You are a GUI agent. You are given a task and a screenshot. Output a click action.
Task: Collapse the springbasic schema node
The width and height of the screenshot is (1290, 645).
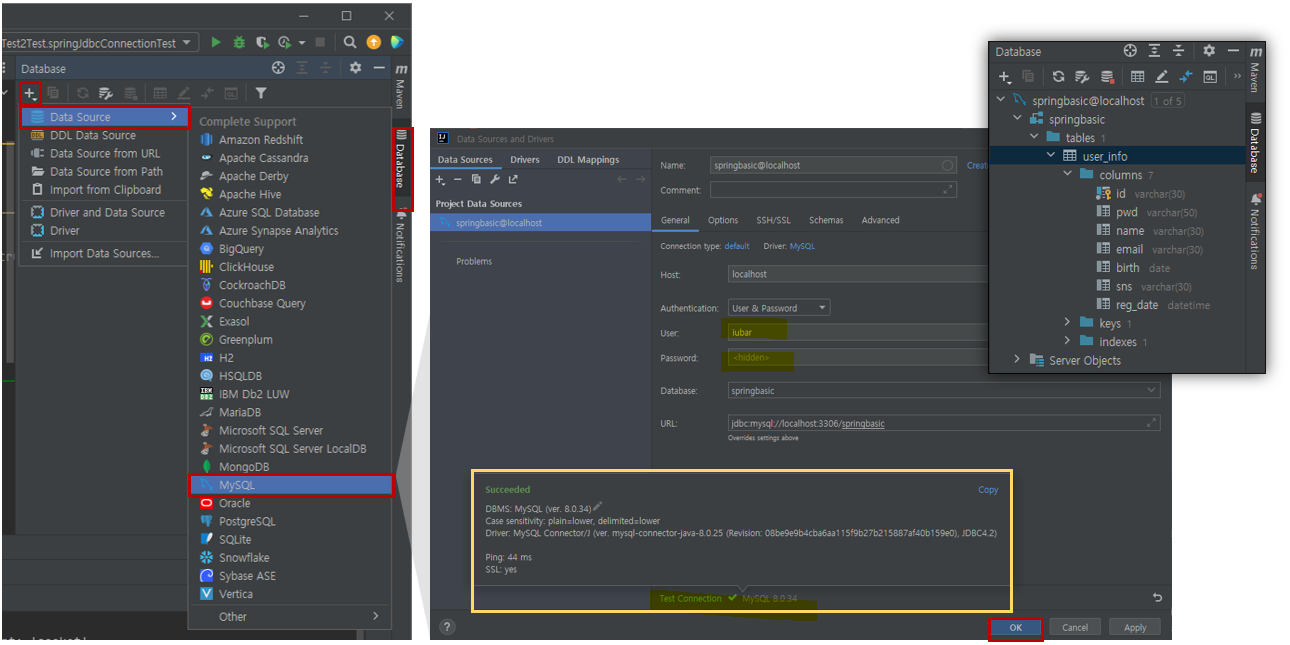[x=1018, y=119]
